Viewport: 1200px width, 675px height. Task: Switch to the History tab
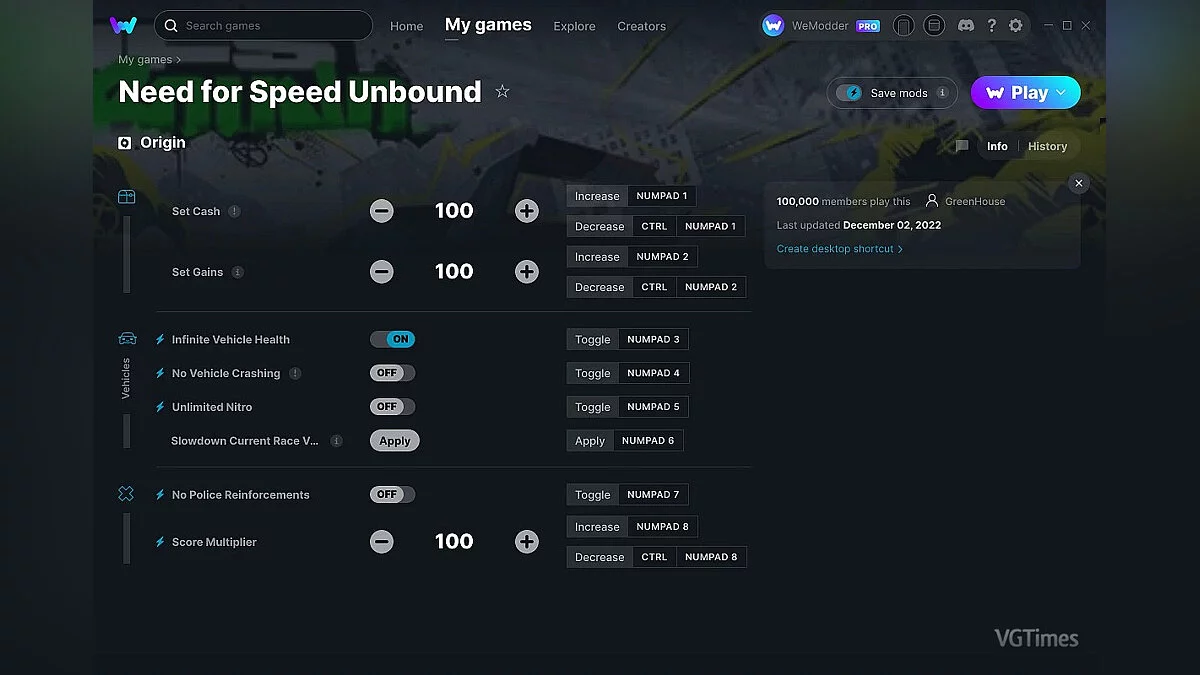[1047, 146]
